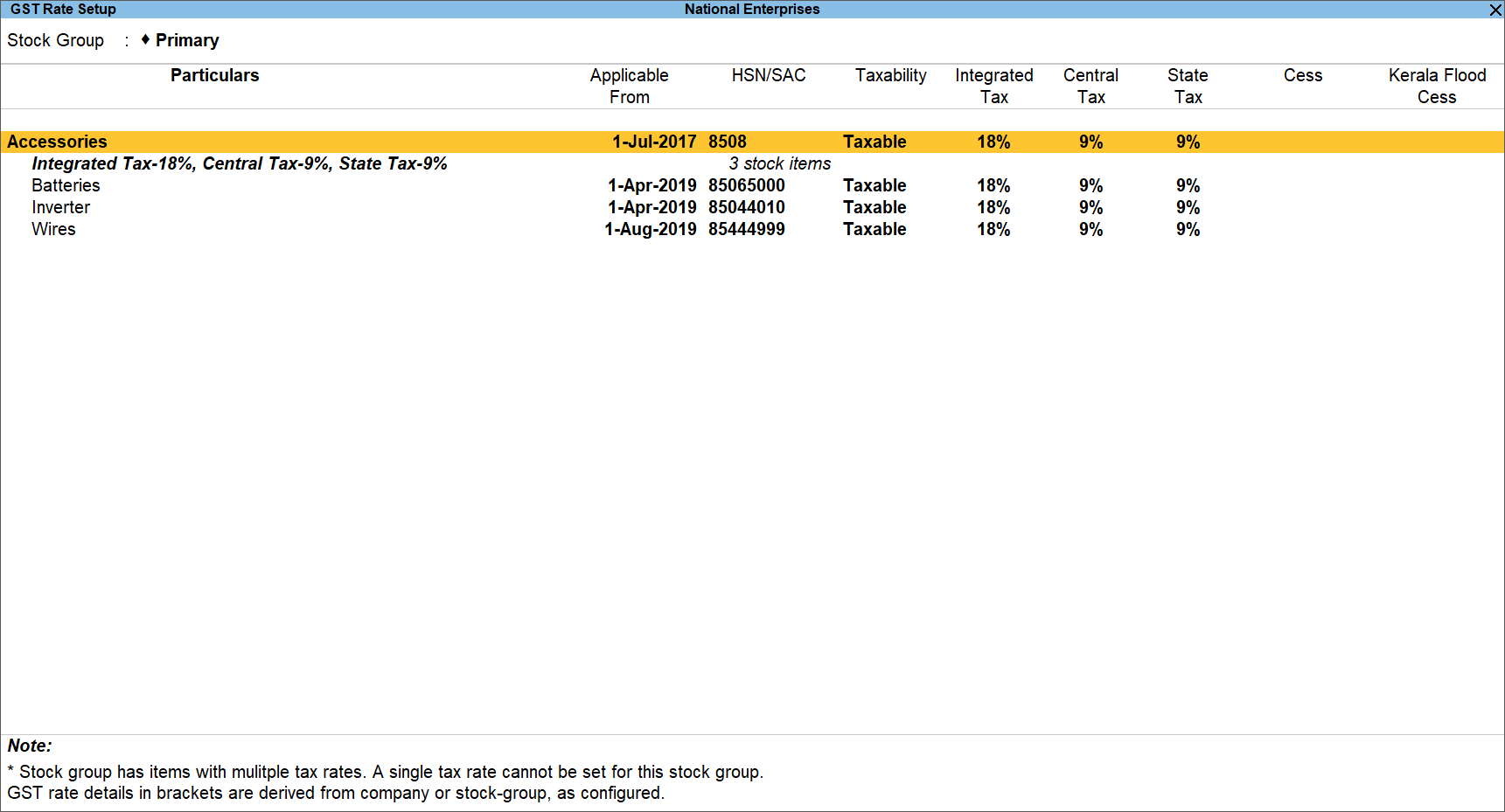Click the Stock Group Primary selector

(186, 40)
